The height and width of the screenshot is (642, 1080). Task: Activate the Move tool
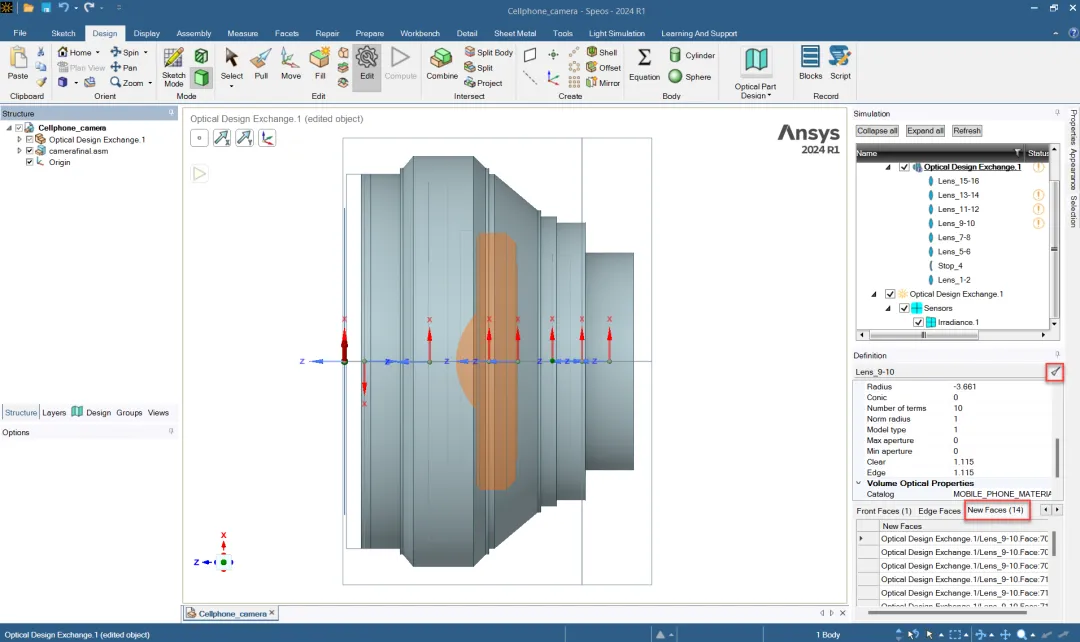pos(291,64)
